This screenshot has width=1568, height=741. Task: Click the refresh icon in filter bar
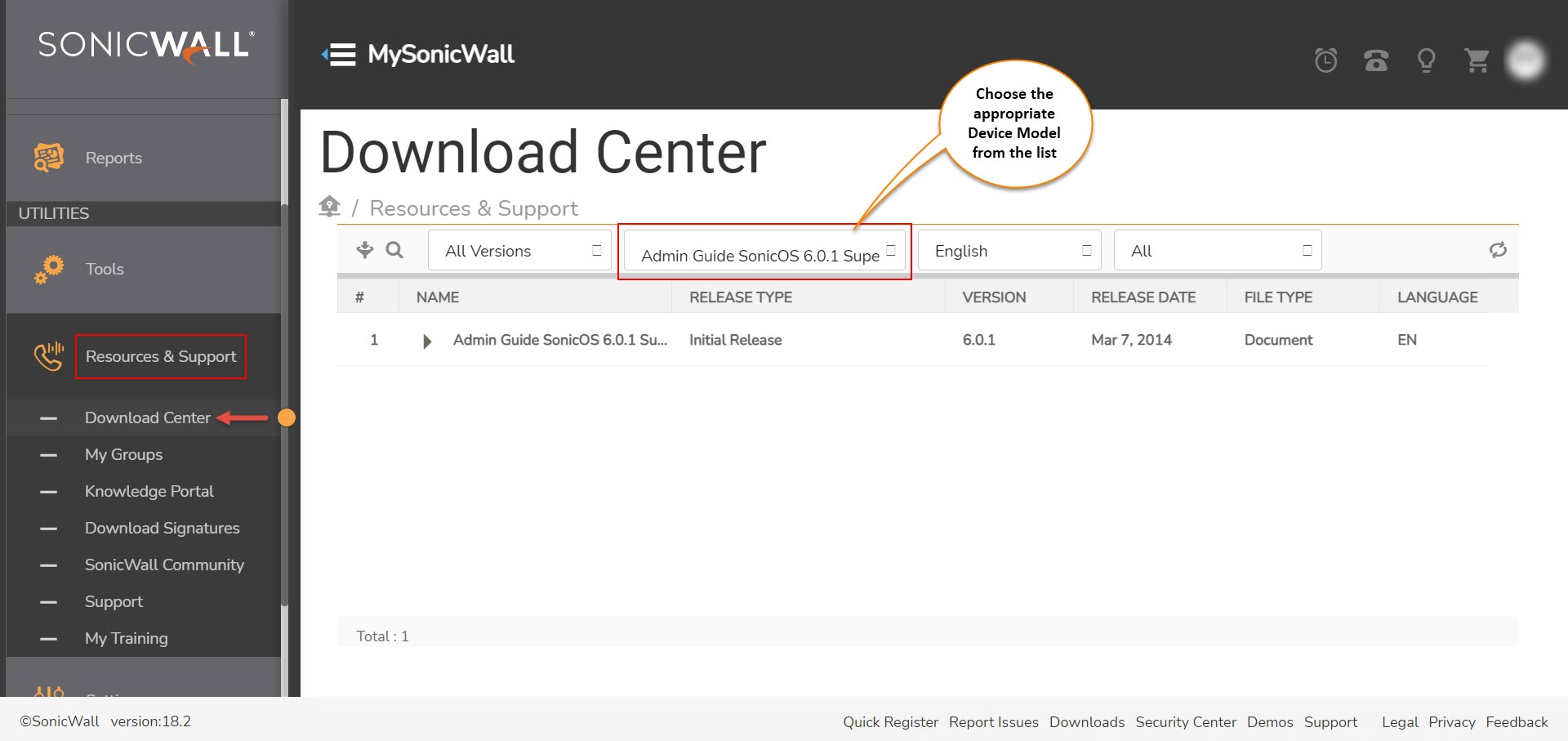(1497, 250)
